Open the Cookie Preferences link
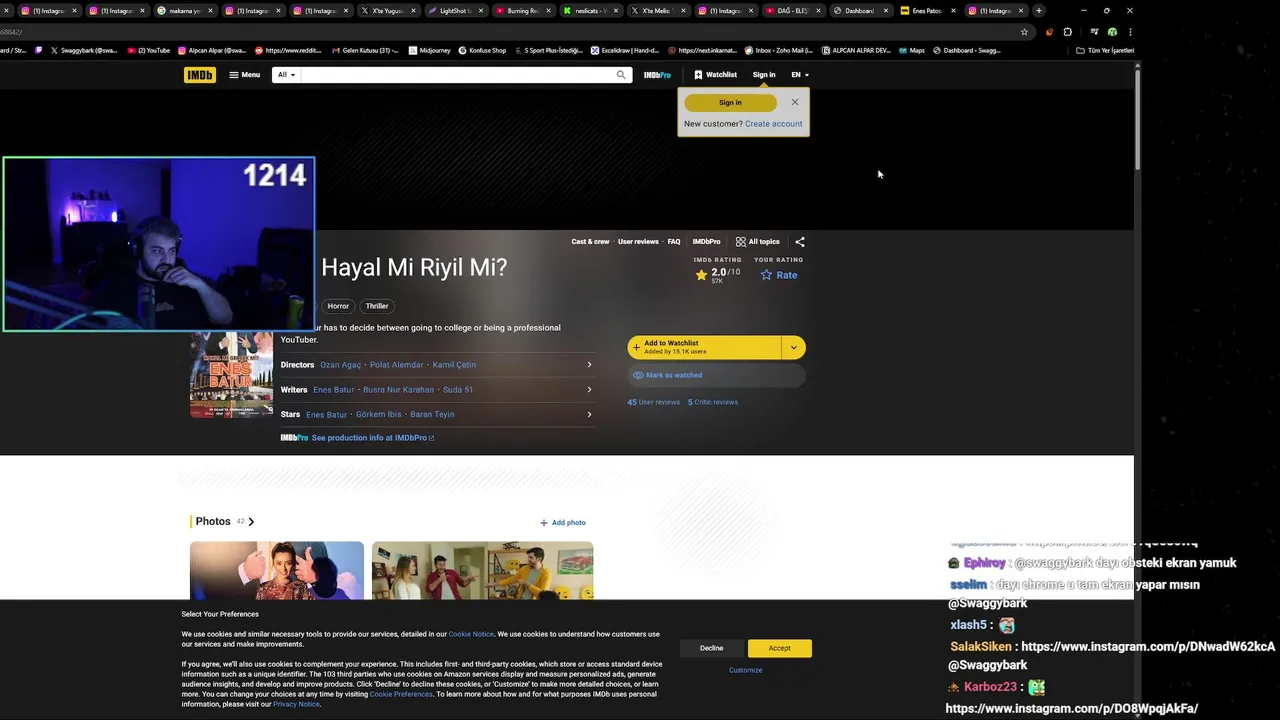 pyautogui.click(x=401, y=694)
